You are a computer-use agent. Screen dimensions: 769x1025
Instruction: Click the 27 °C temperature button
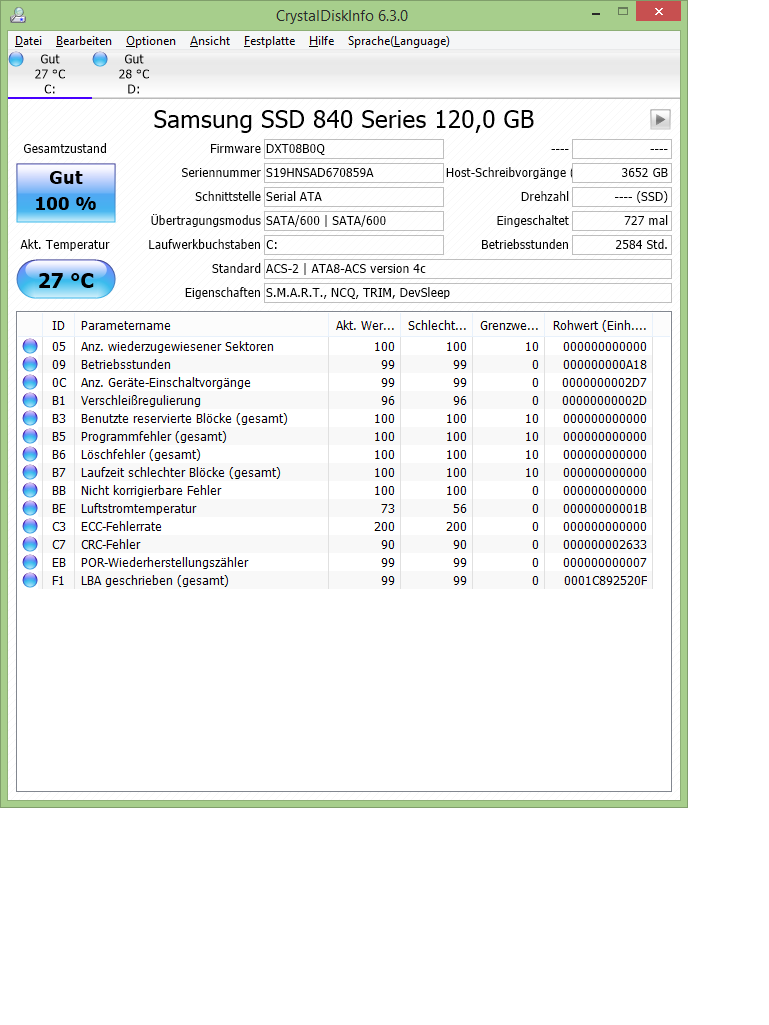coord(66,280)
